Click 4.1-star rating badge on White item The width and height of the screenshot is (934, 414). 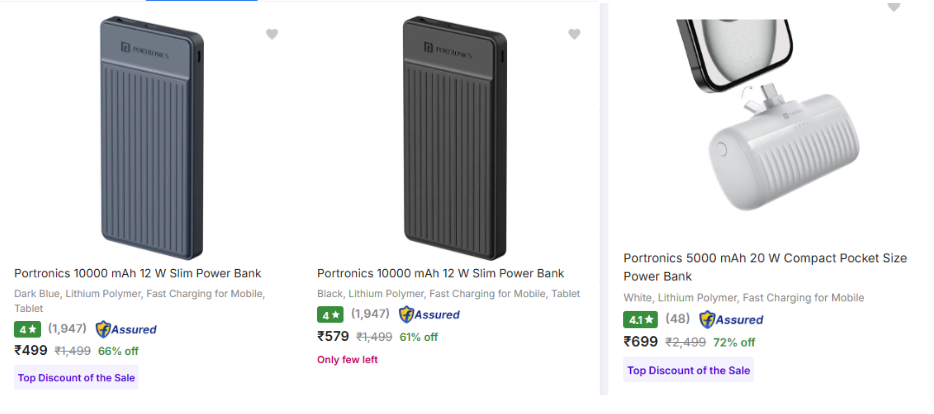(x=640, y=320)
